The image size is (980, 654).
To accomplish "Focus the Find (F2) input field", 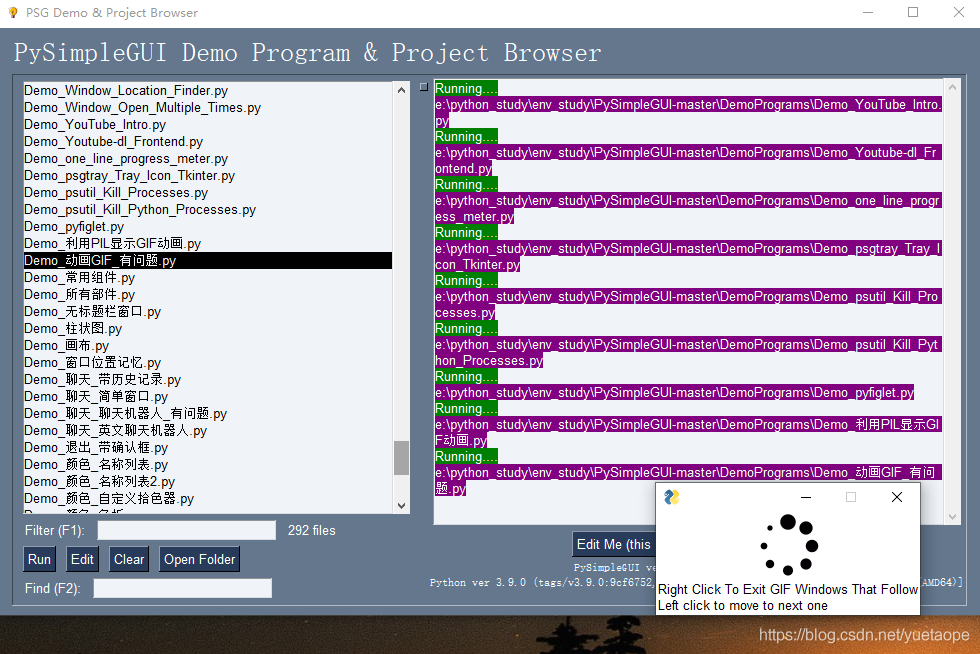I will (182, 588).
